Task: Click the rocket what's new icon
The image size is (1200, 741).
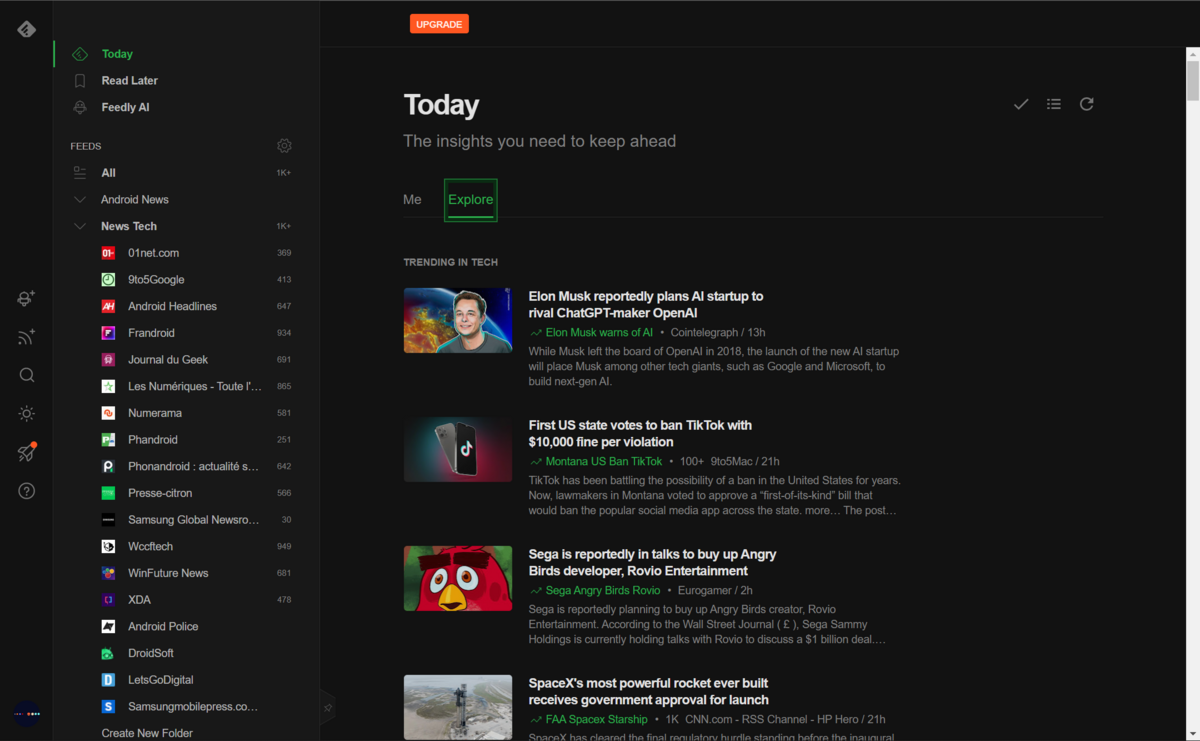Action: 27,452
